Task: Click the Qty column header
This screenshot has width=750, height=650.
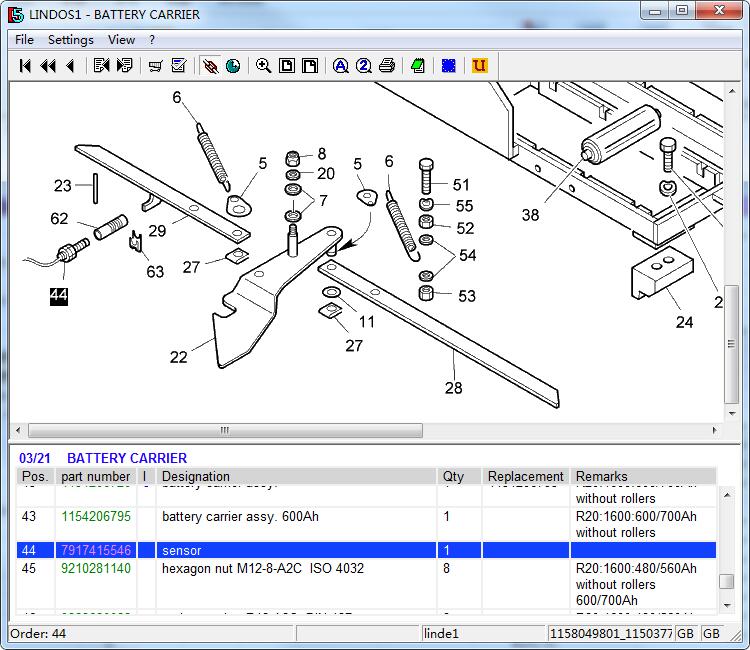Action: pyautogui.click(x=459, y=476)
